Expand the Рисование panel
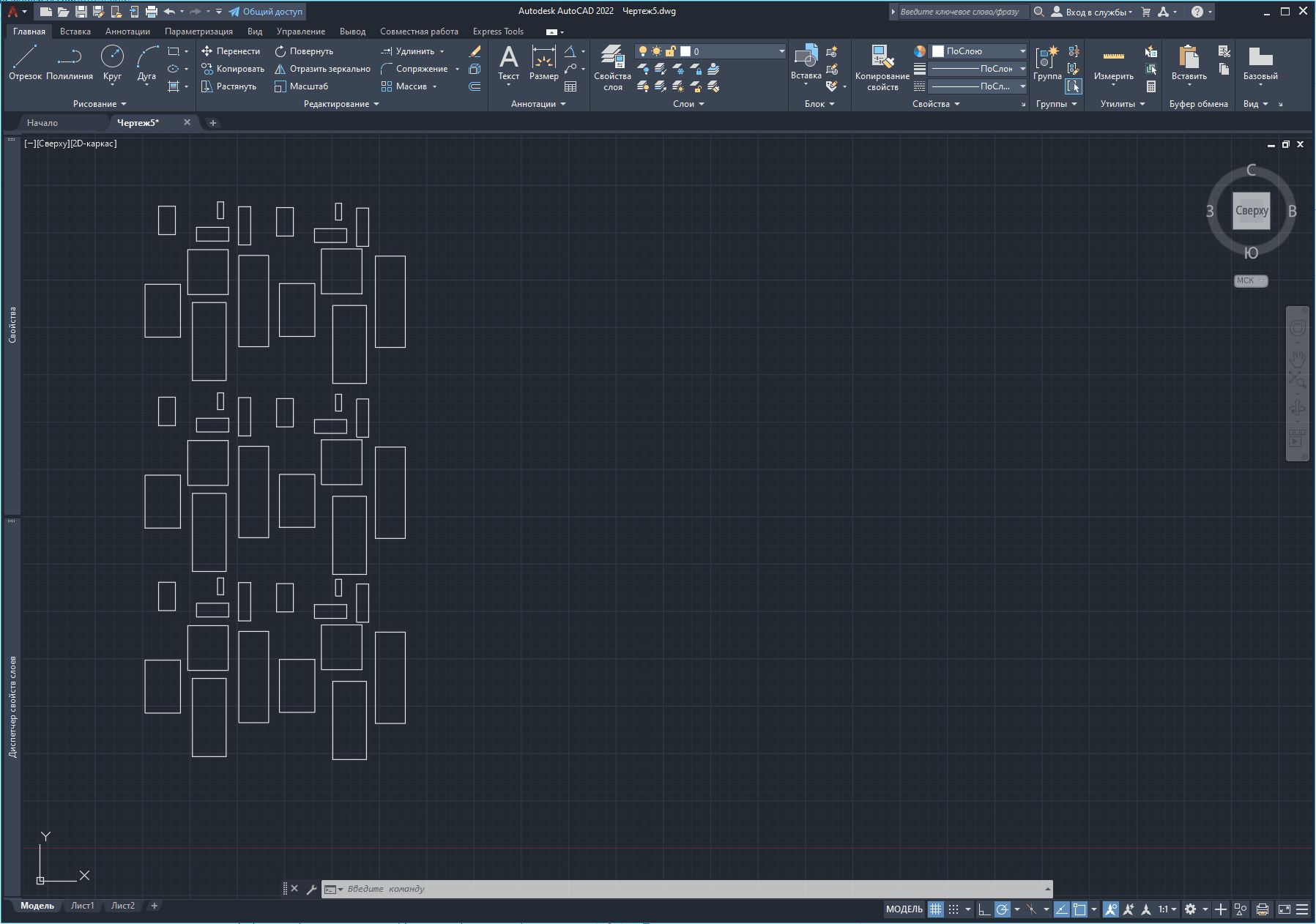The height and width of the screenshot is (924, 1316). click(100, 104)
